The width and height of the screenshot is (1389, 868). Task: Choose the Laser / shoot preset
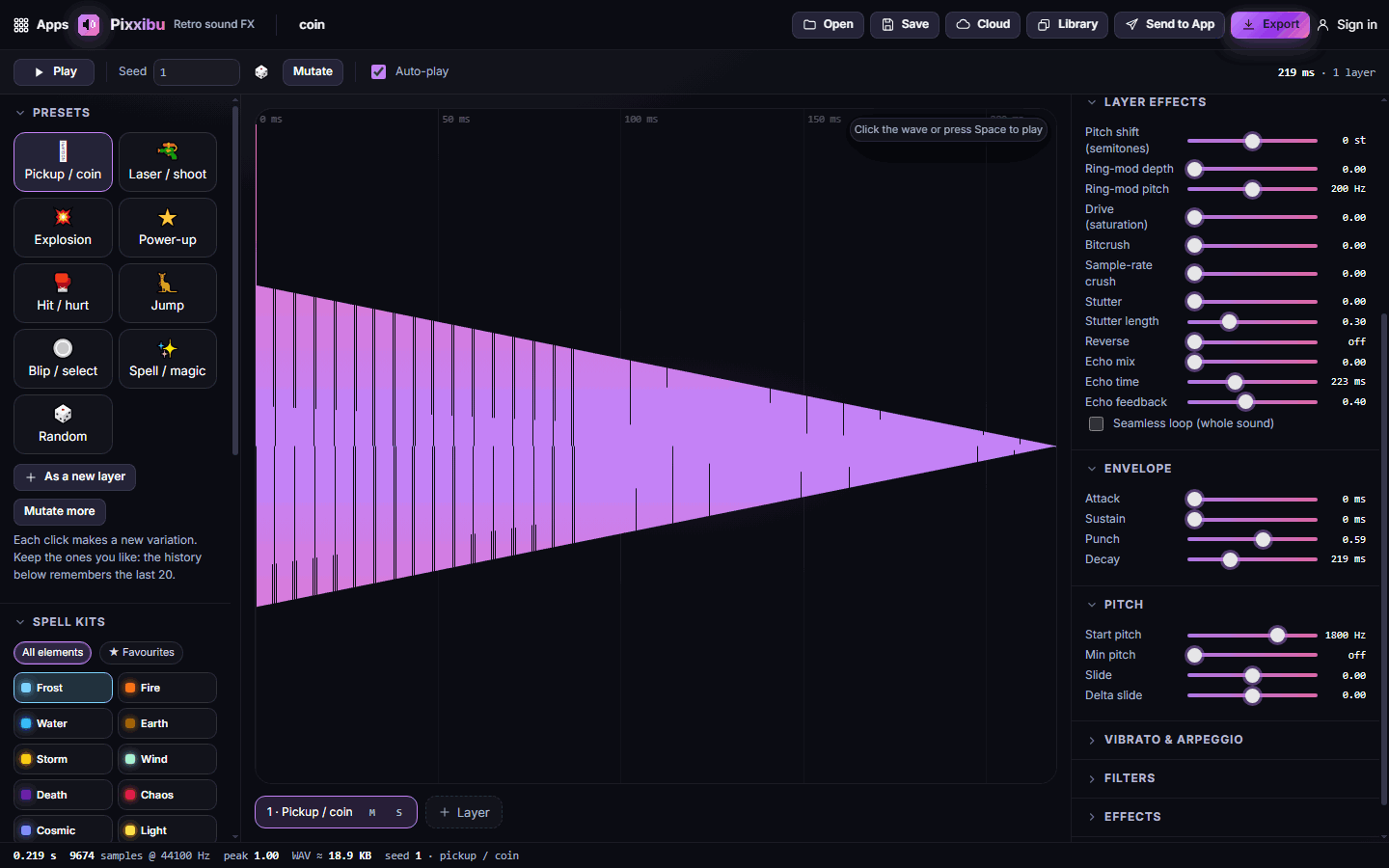[168, 162]
